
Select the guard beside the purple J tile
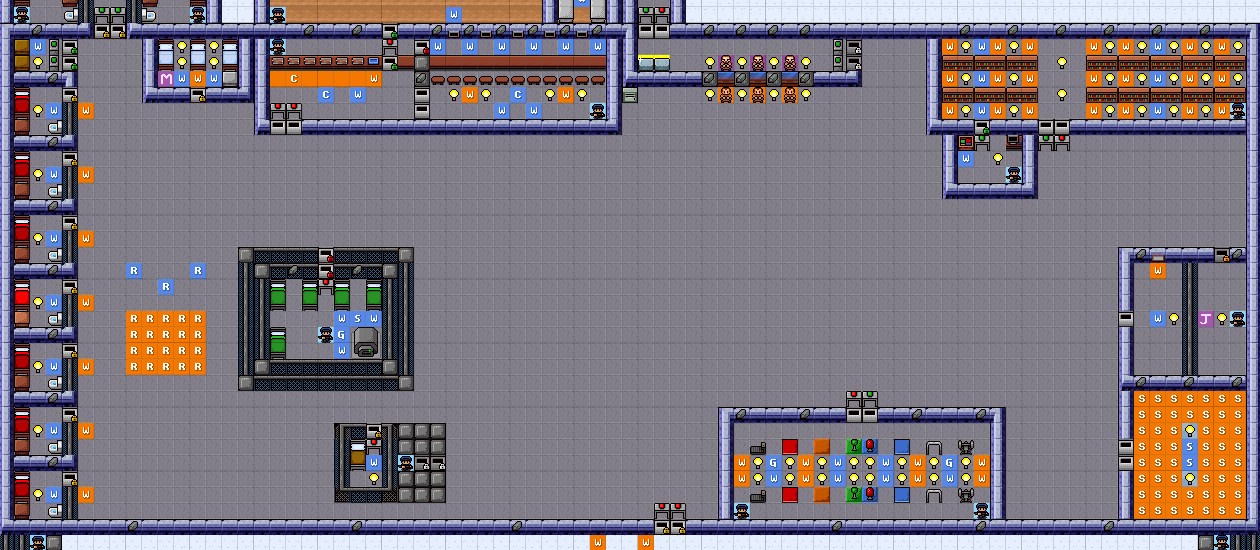point(1238,318)
